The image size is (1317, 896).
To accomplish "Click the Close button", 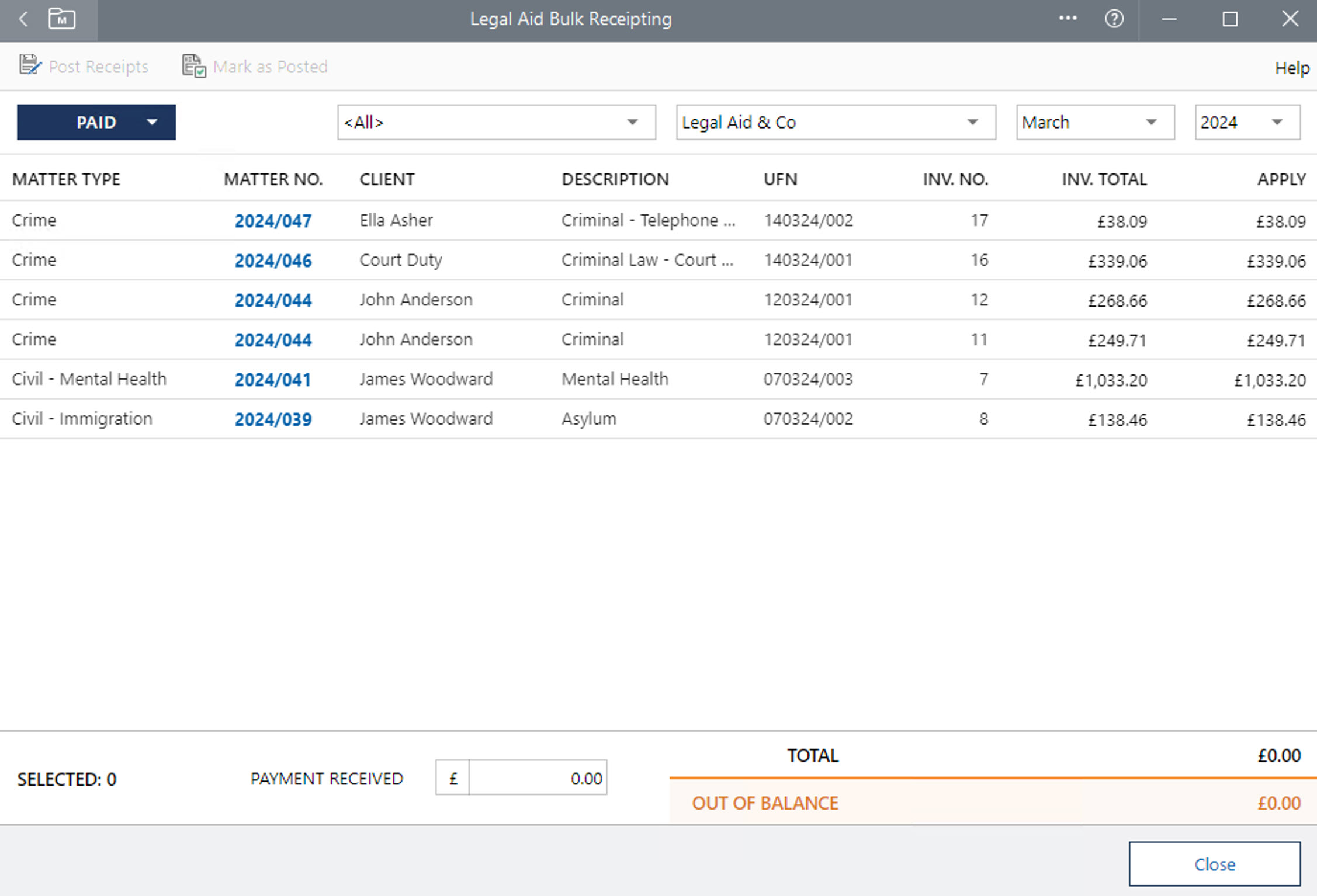I will (x=1214, y=864).
